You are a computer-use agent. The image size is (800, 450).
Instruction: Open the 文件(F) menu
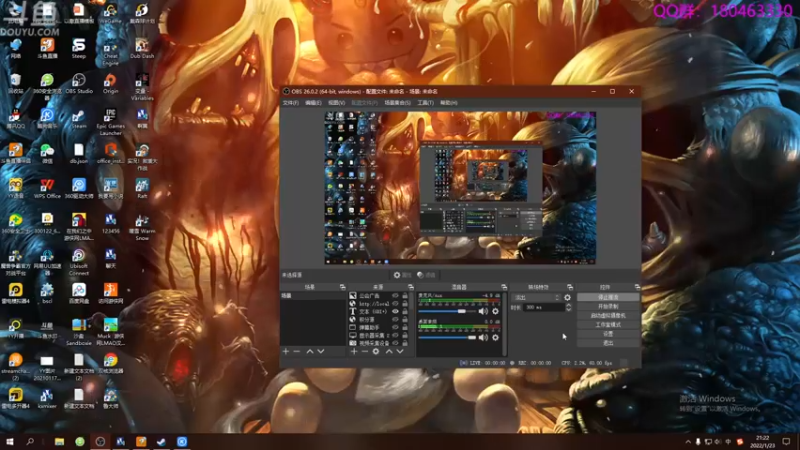[x=291, y=103]
